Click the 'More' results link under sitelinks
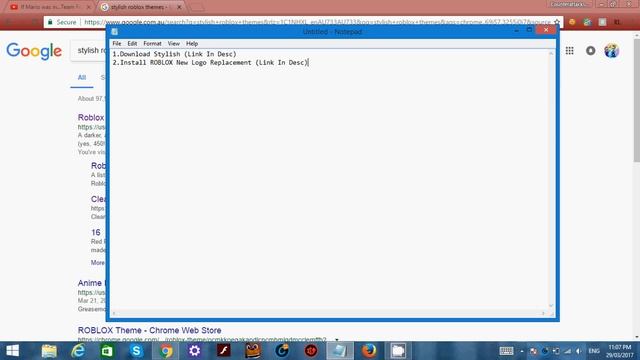Image resolution: width=640 pixels, height=360 pixels. pos(98,262)
